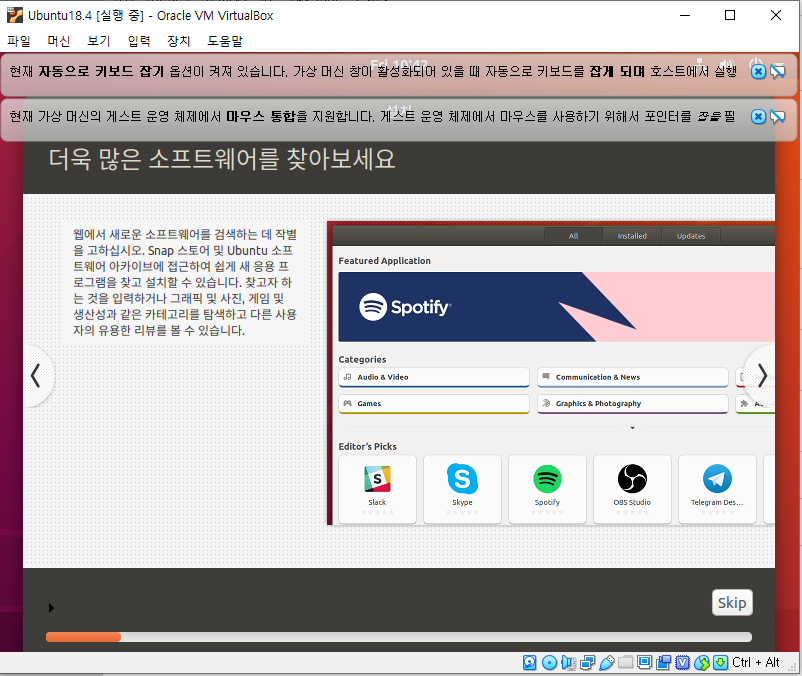Click the virtualization V chip status icon

(682, 663)
